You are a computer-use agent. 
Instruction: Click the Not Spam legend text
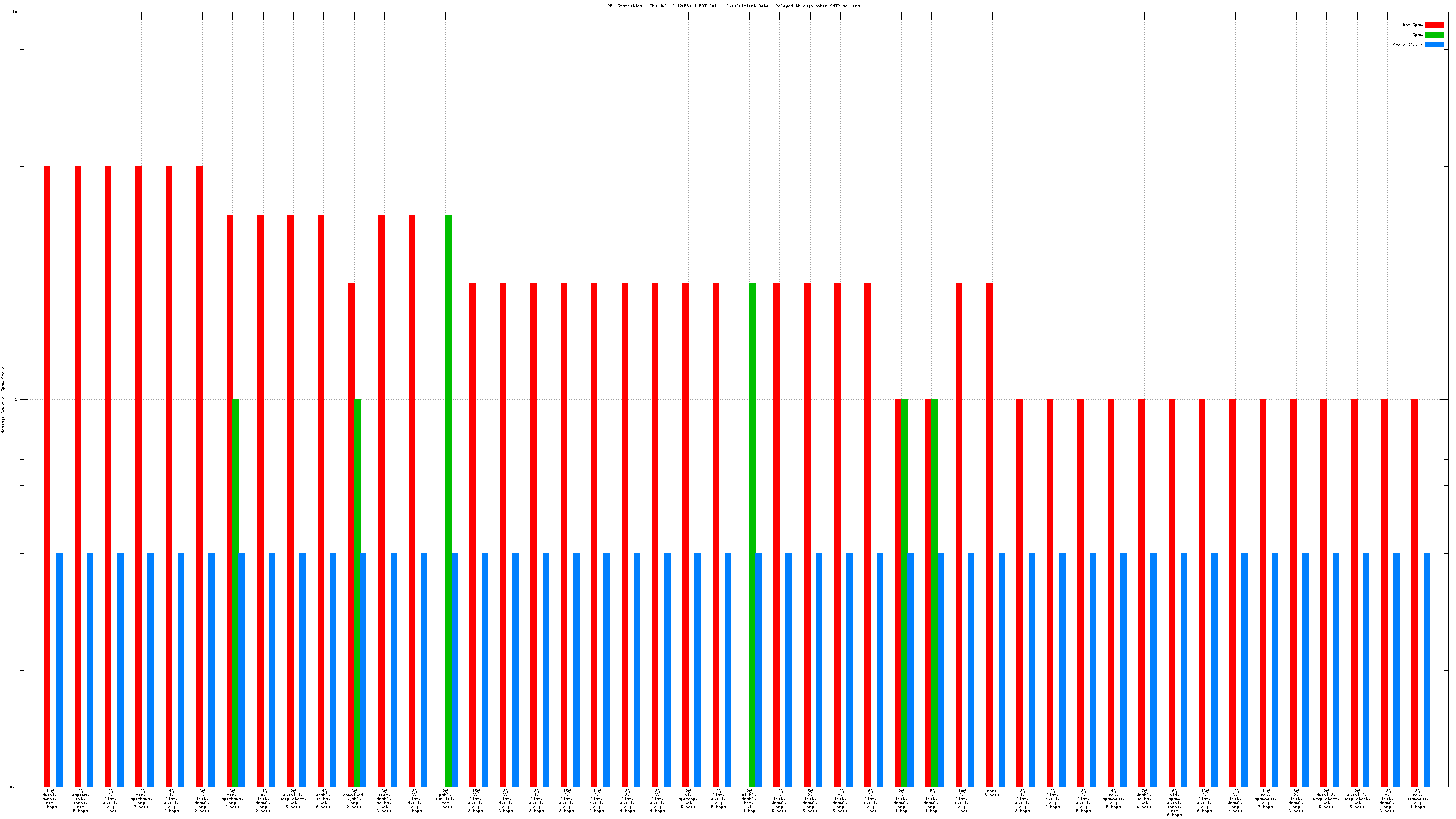(x=1412, y=25)
